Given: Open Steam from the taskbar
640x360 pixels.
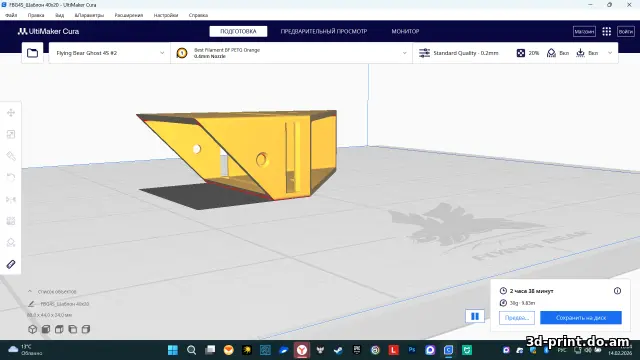Looking at the screenshot, I should click(x=338, y=350).
